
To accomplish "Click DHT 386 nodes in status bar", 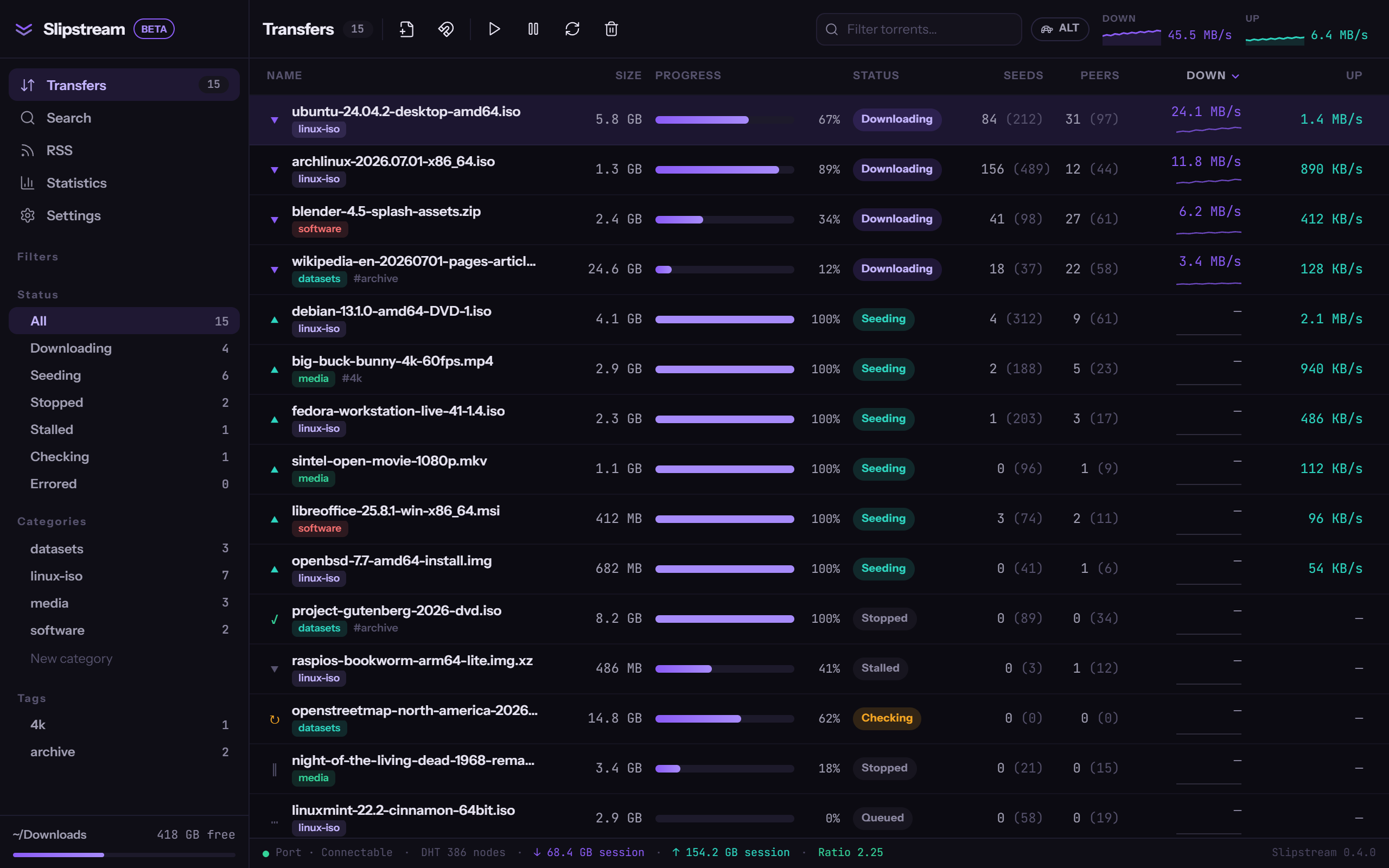I will [x=463, y=852].
